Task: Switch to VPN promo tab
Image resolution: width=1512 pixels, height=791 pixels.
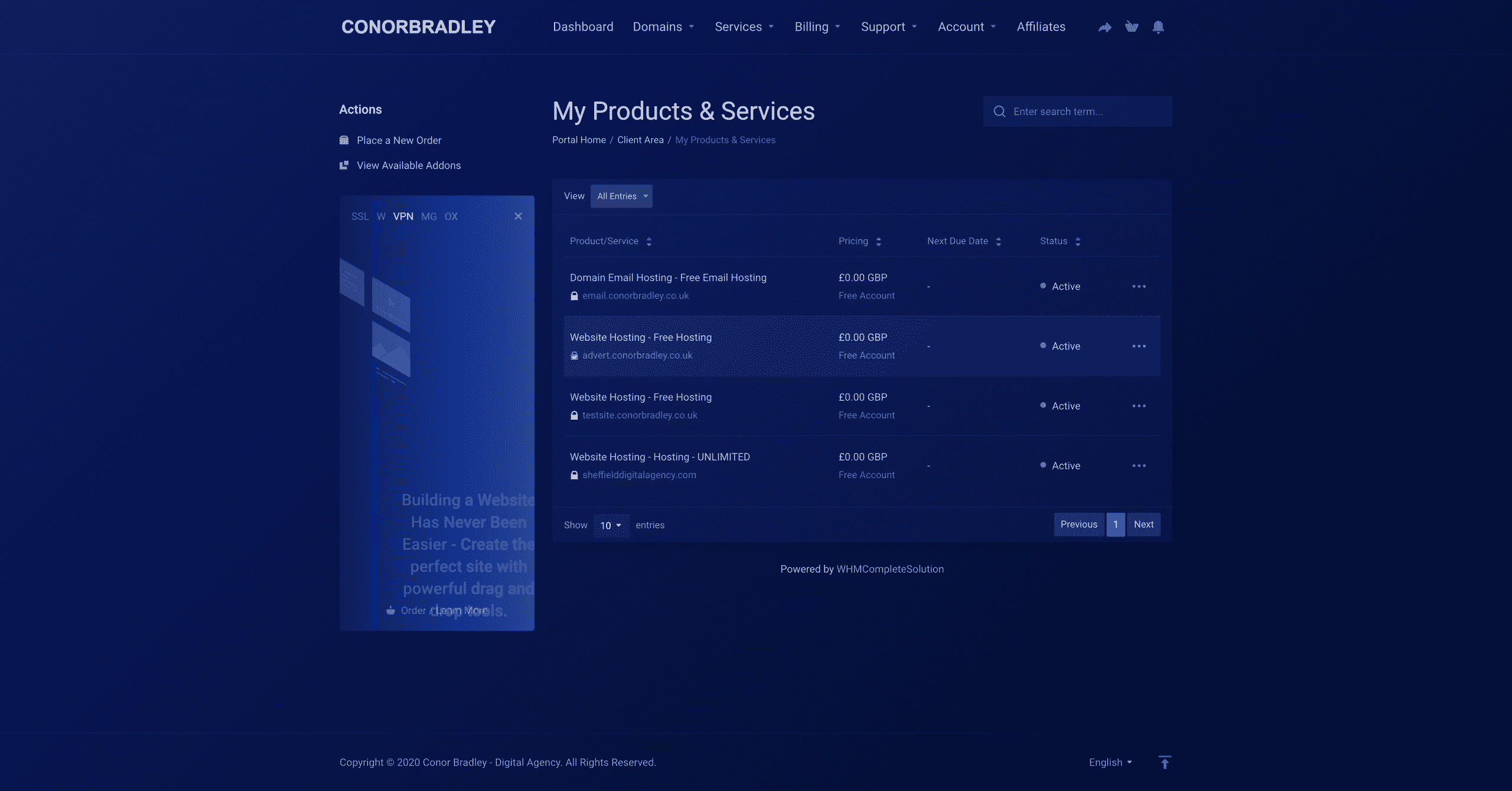Action: (x=403, y=217)
